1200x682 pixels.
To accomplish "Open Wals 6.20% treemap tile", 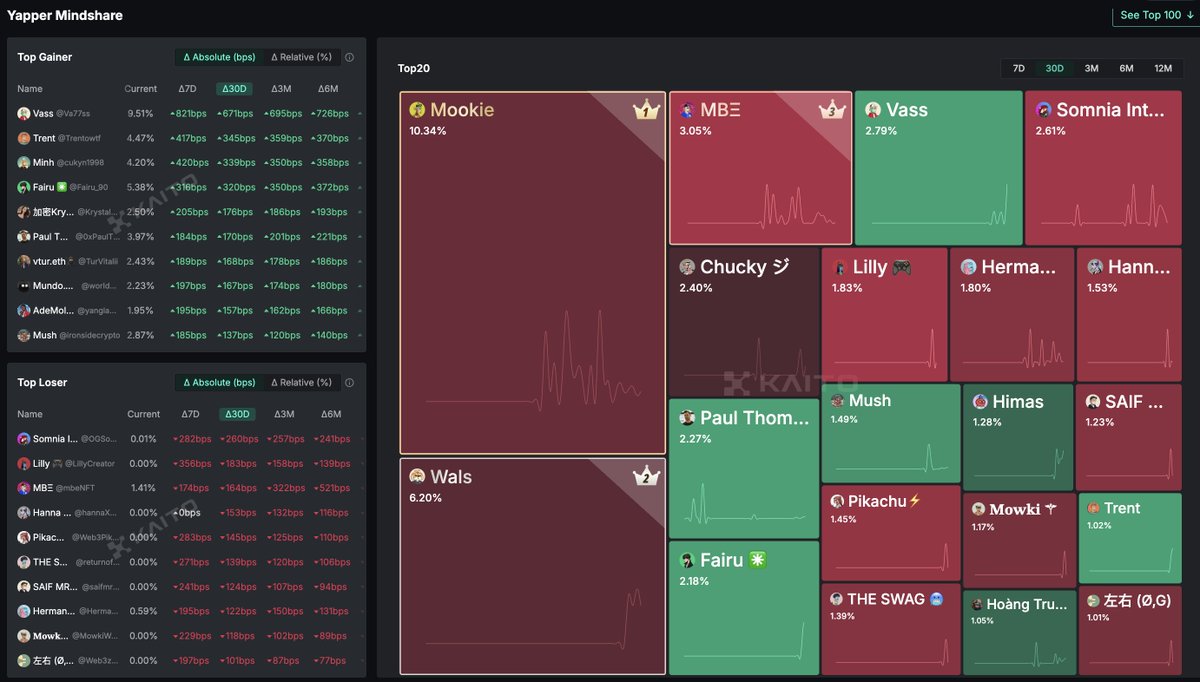I will 533,566.
